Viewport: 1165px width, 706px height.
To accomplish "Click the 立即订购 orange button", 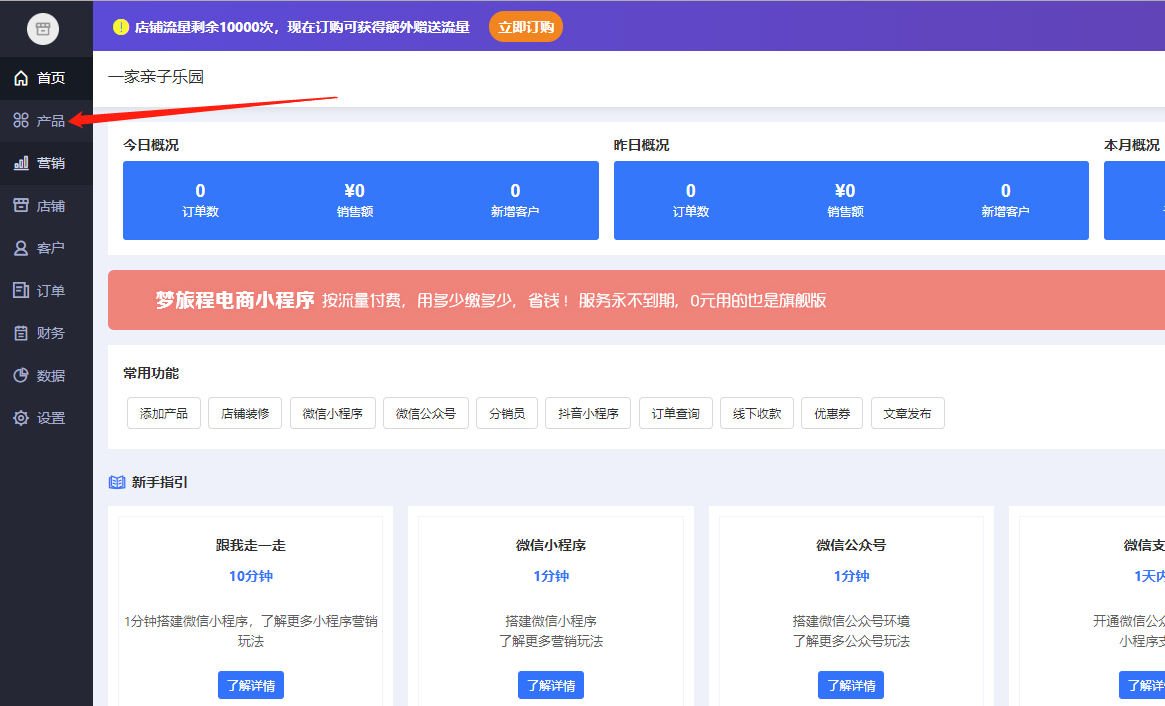I will pyautogui.click(x=526, y=27).
